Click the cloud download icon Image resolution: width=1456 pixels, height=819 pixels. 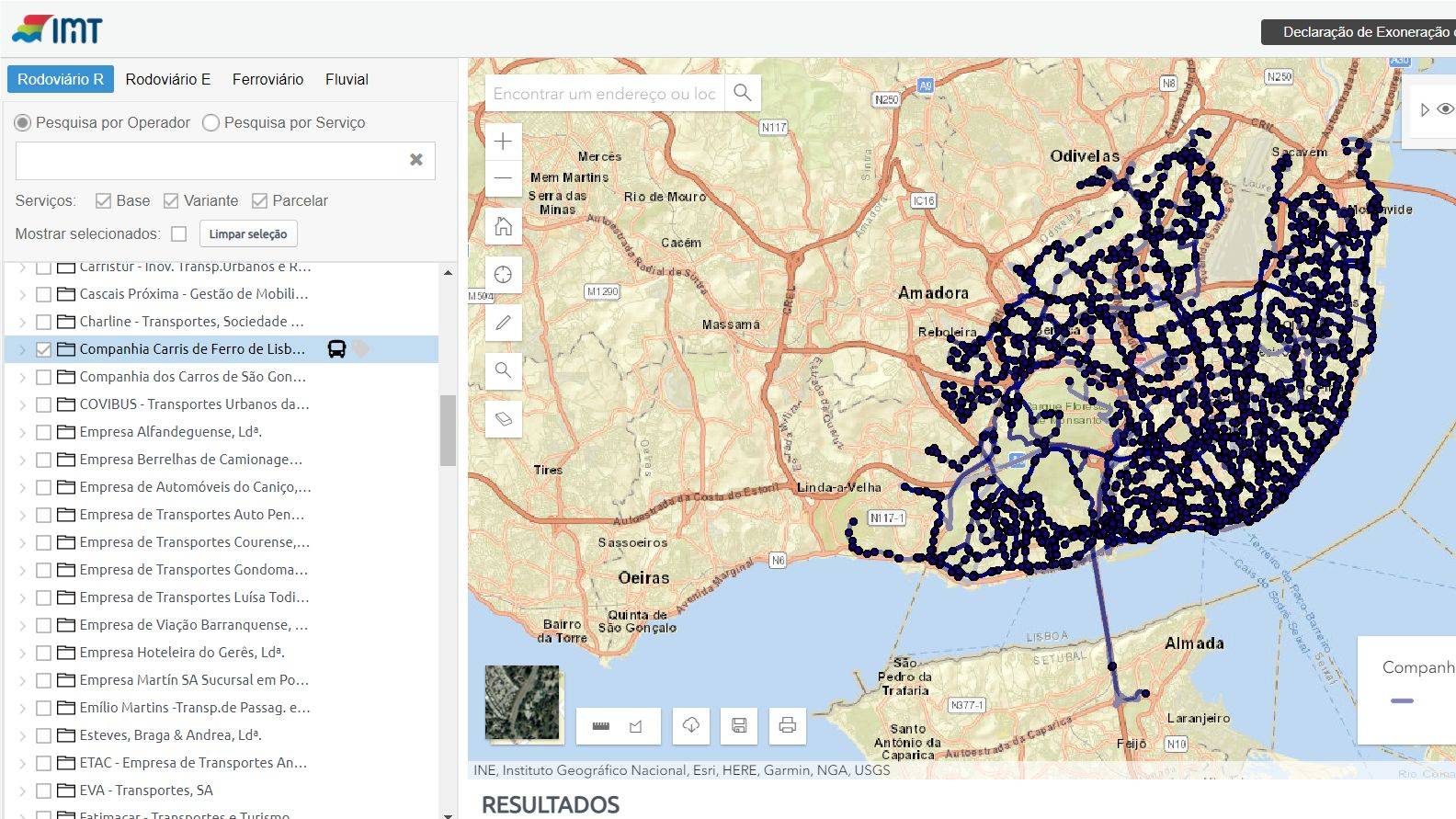[x=691, y=726]
